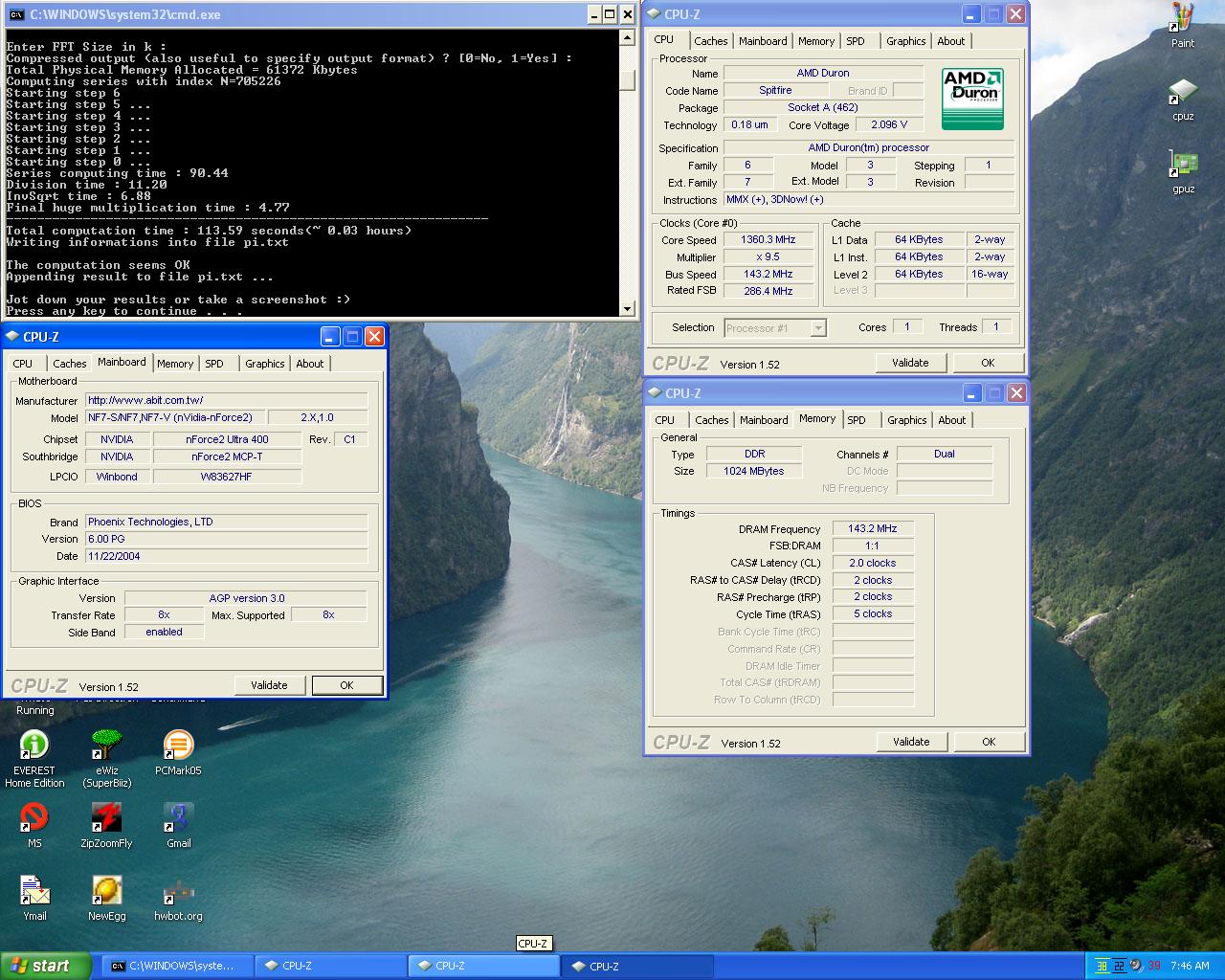Viewport: 1225px width, 980px height.
Task: Click the silver ball tray icon
Action: point(1135,966)
